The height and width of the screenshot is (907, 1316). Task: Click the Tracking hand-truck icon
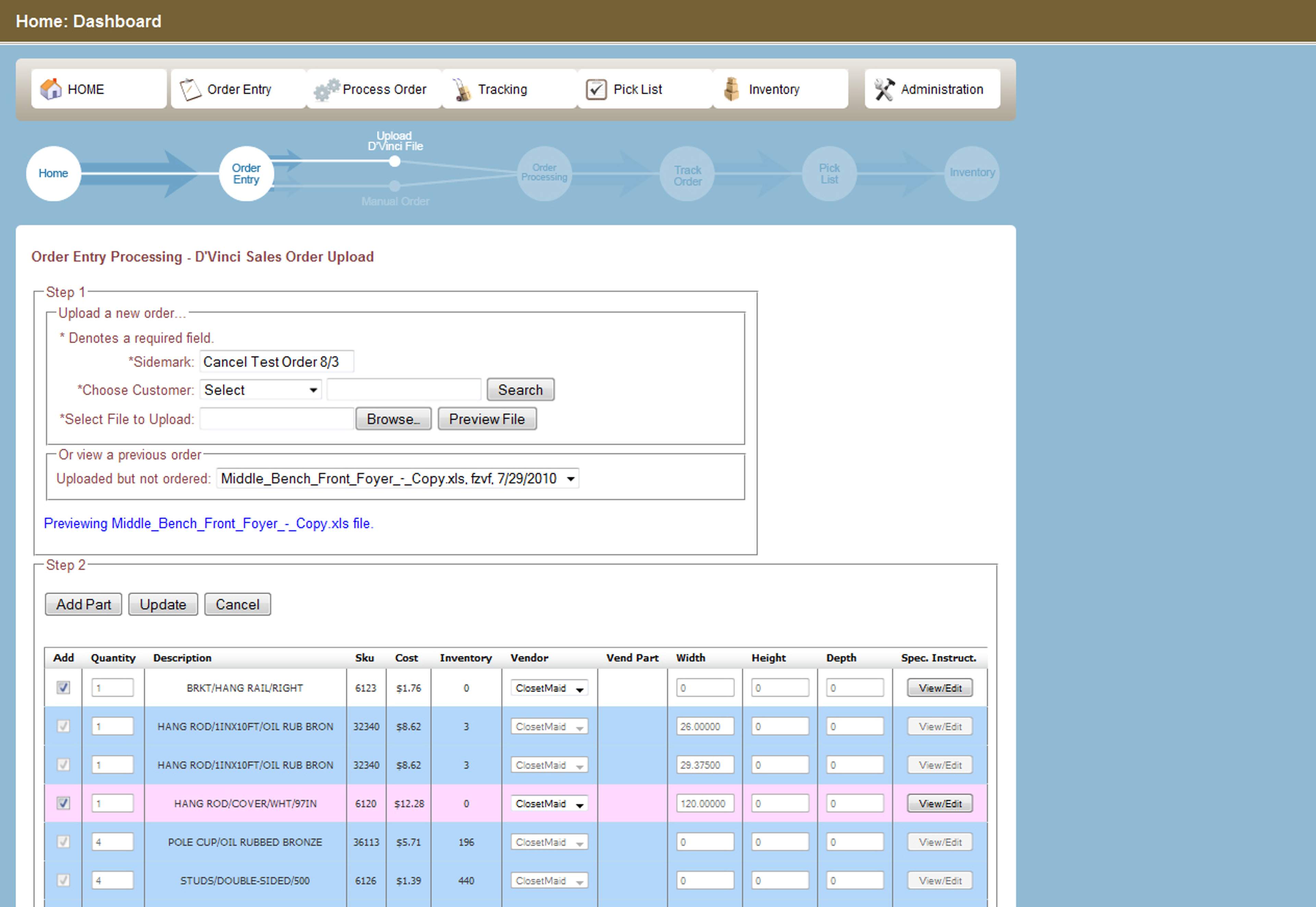click(462, 90)
